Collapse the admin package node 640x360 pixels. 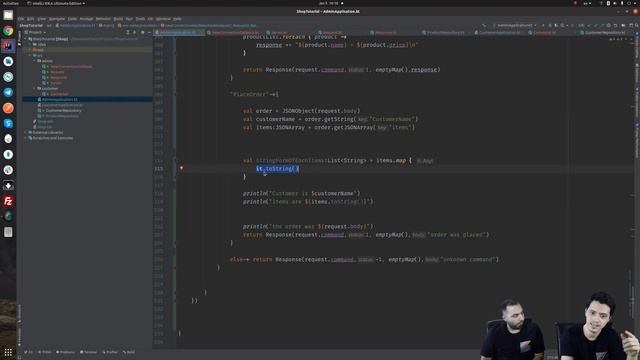click(x=35, y=61)
